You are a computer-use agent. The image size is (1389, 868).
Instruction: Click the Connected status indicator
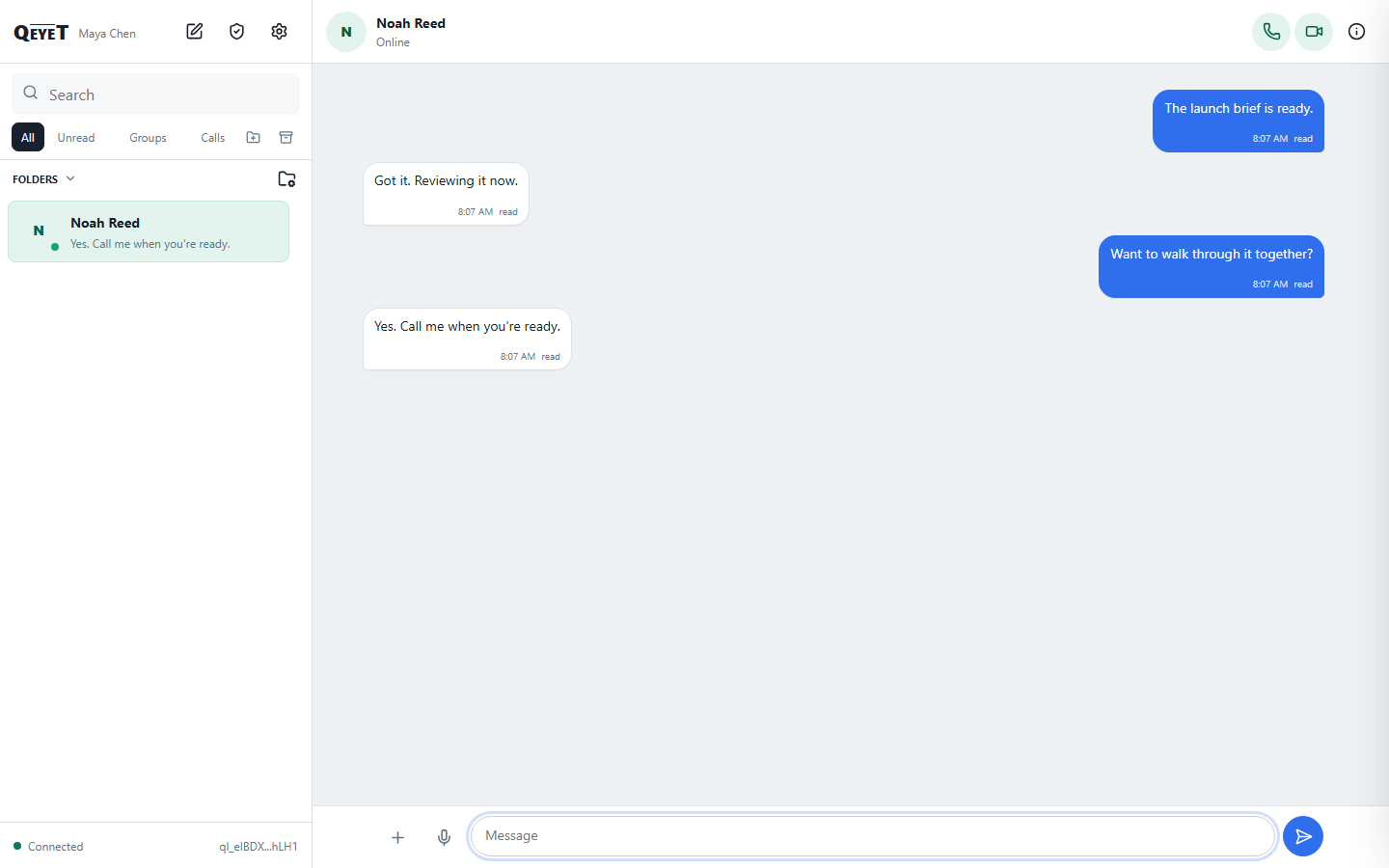click(x=48, y=847)
